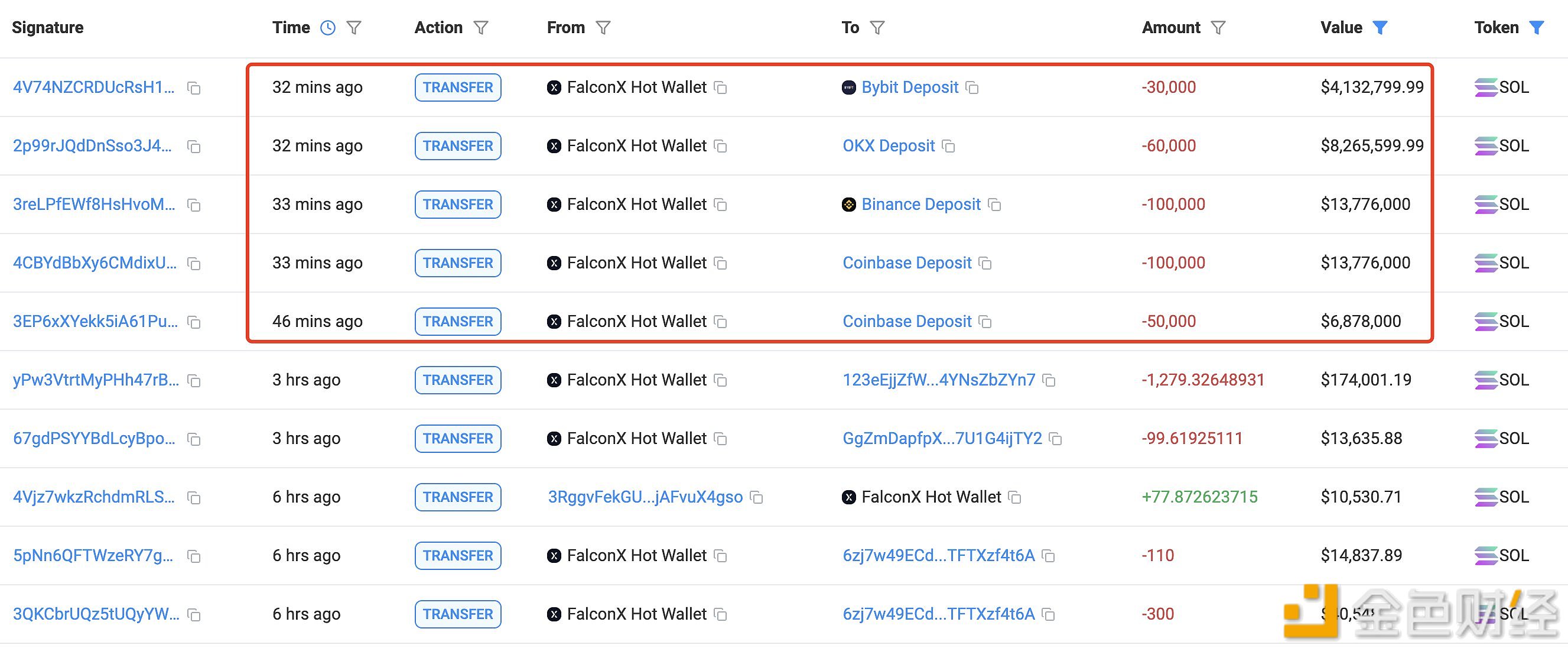Image resolution: width=1568 pixels, height=648 pixels.
Task: Open the From column filter
Action: click(x=603, y=28)
